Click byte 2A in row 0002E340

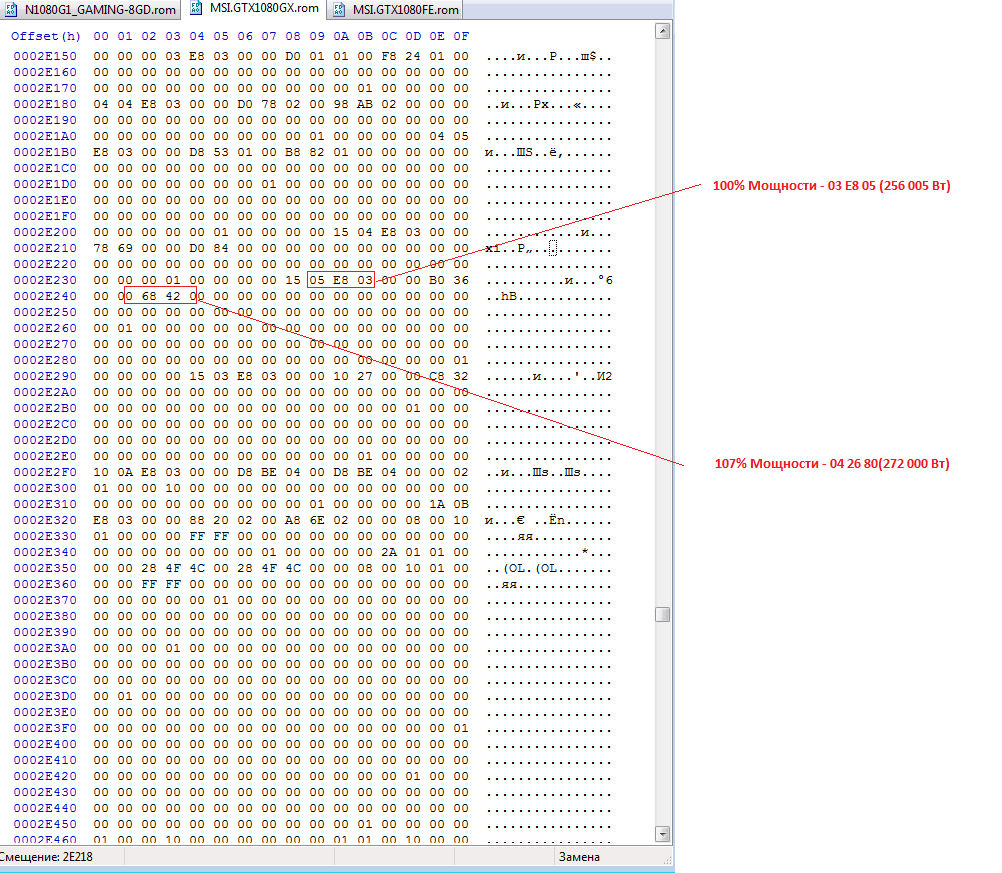(389, 552)
